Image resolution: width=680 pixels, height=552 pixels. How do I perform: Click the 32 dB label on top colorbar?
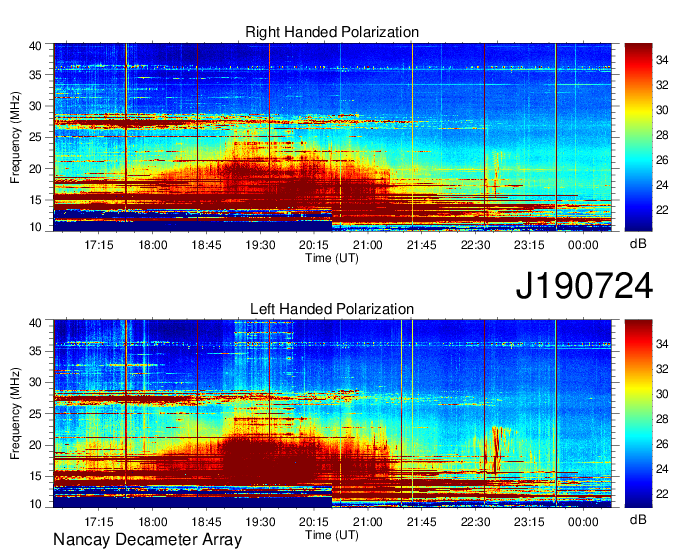coord(662,85)
